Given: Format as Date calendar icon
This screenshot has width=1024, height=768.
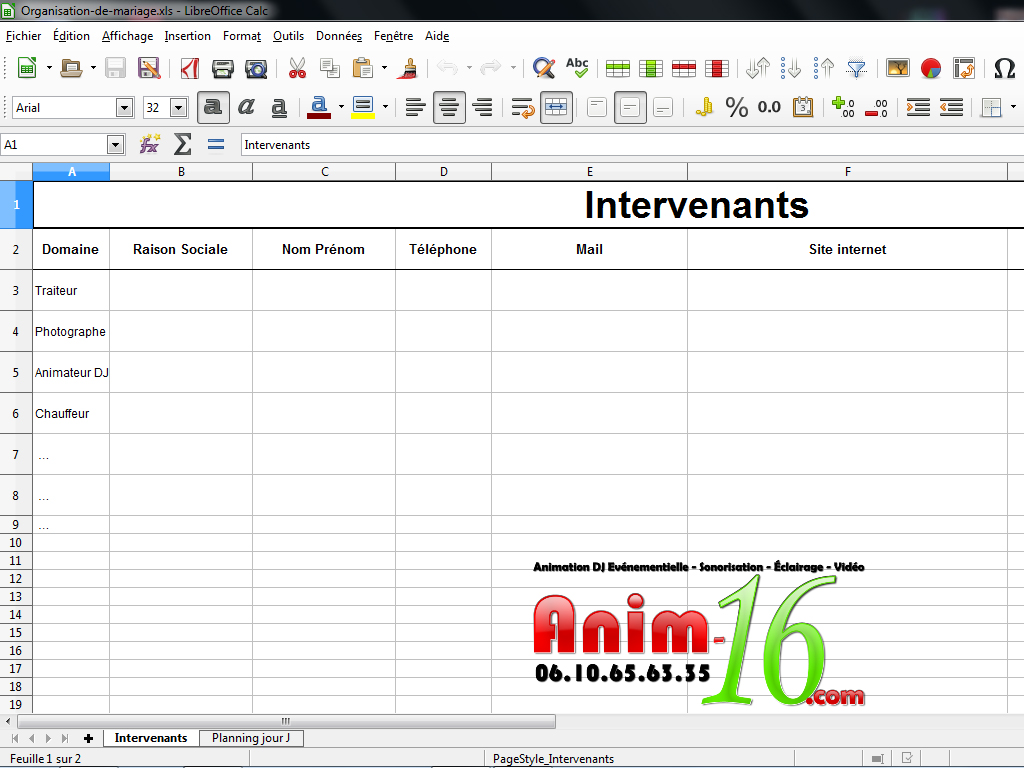Looking at the screenshot, I should pos(803,107).
